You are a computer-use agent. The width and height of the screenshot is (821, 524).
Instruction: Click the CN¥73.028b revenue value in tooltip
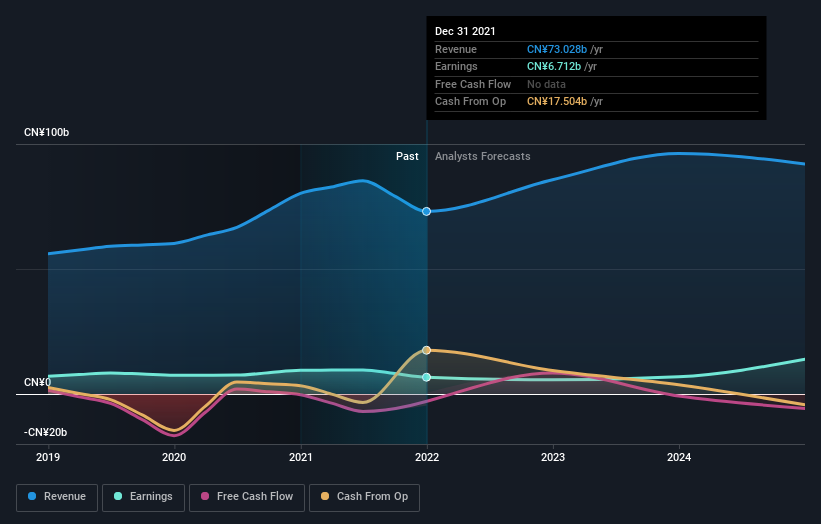[x=557, y=49]
